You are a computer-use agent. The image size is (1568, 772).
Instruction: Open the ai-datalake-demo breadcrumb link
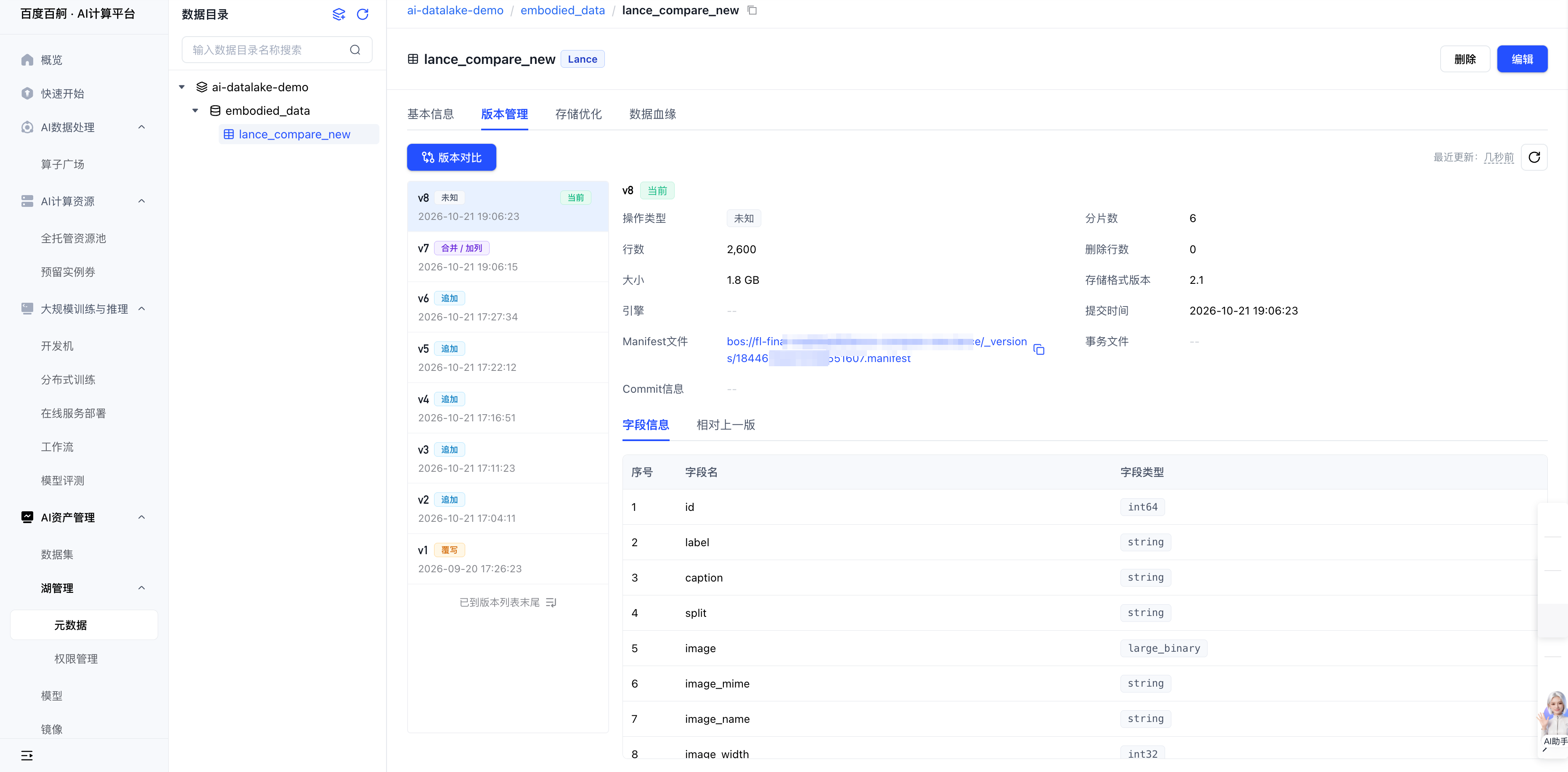coord(456,11)
